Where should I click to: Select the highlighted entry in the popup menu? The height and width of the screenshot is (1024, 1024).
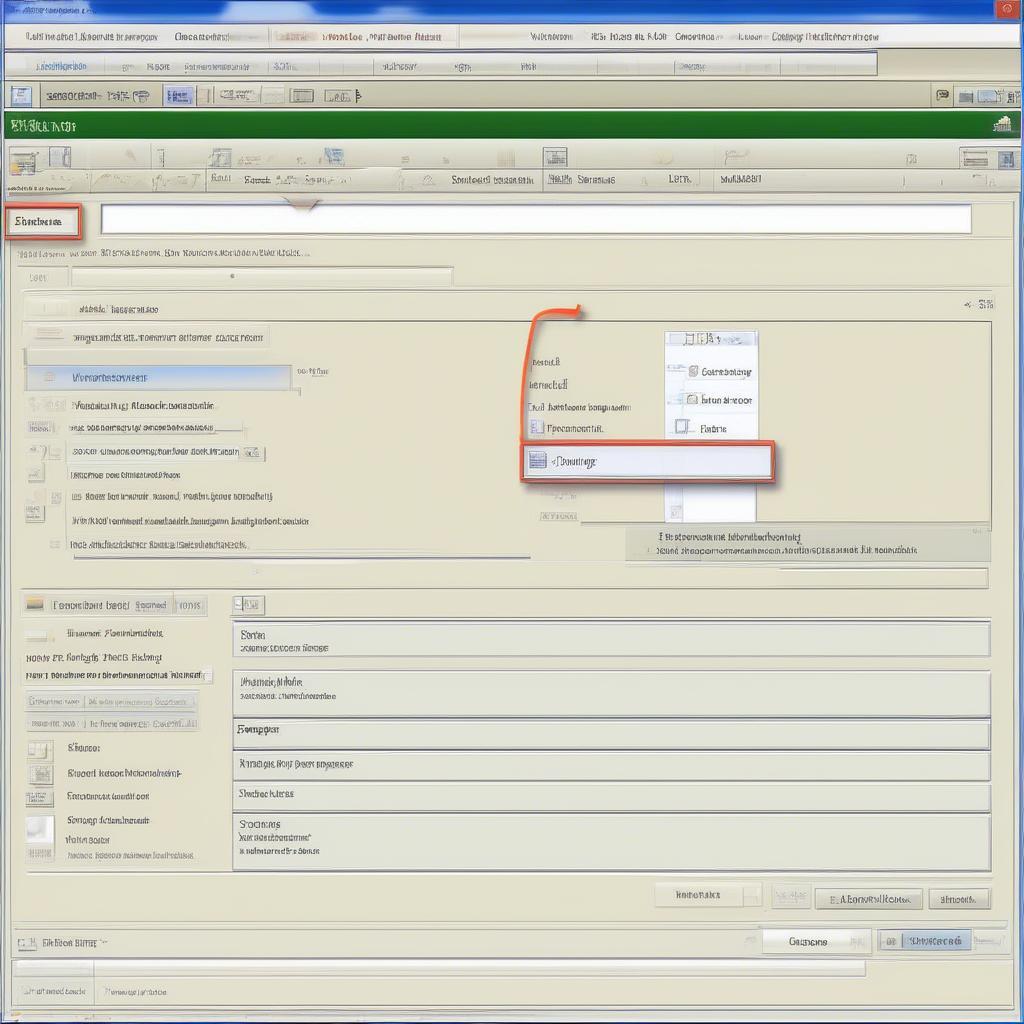(x=647, y=461)
